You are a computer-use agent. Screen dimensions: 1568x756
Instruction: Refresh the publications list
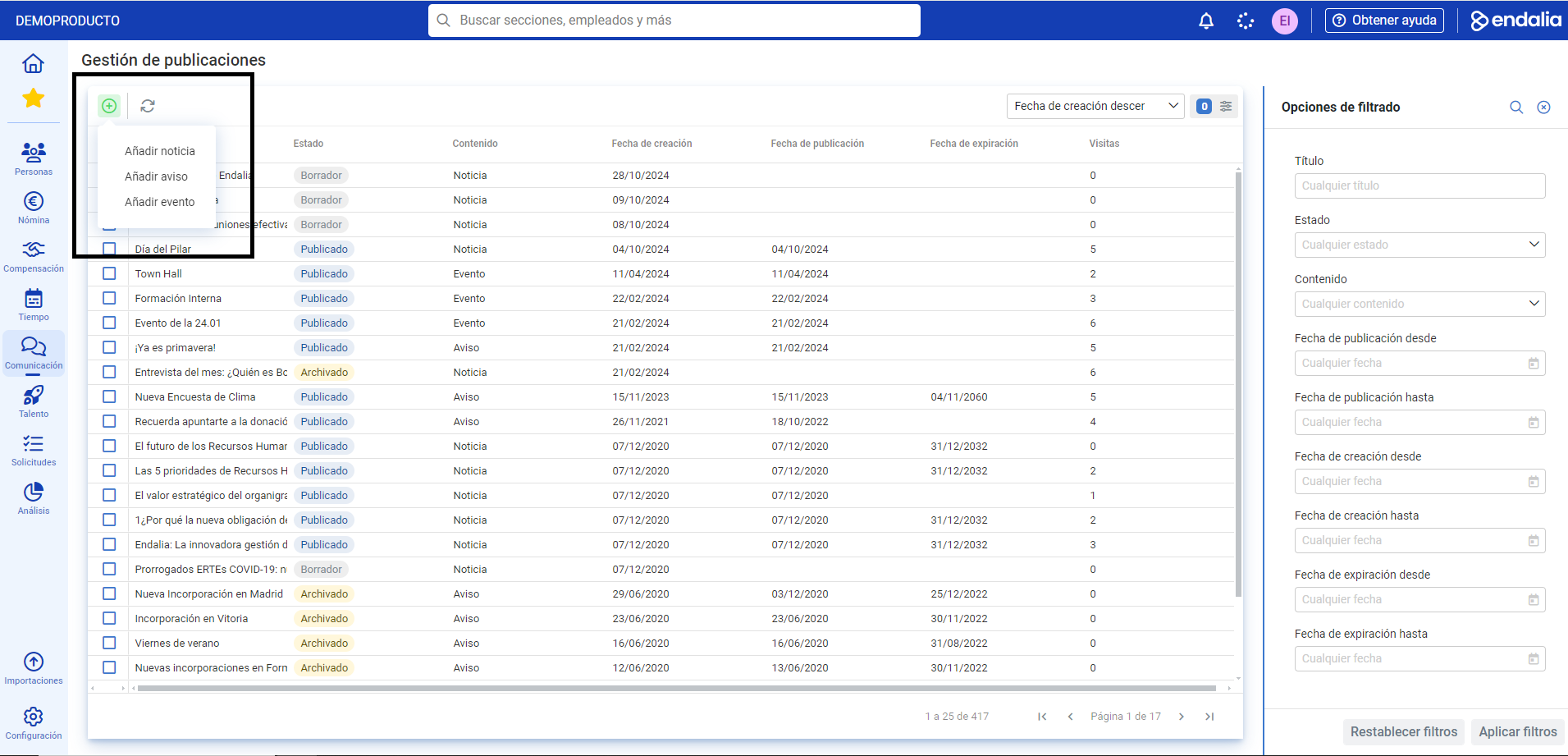click(148, 106)
